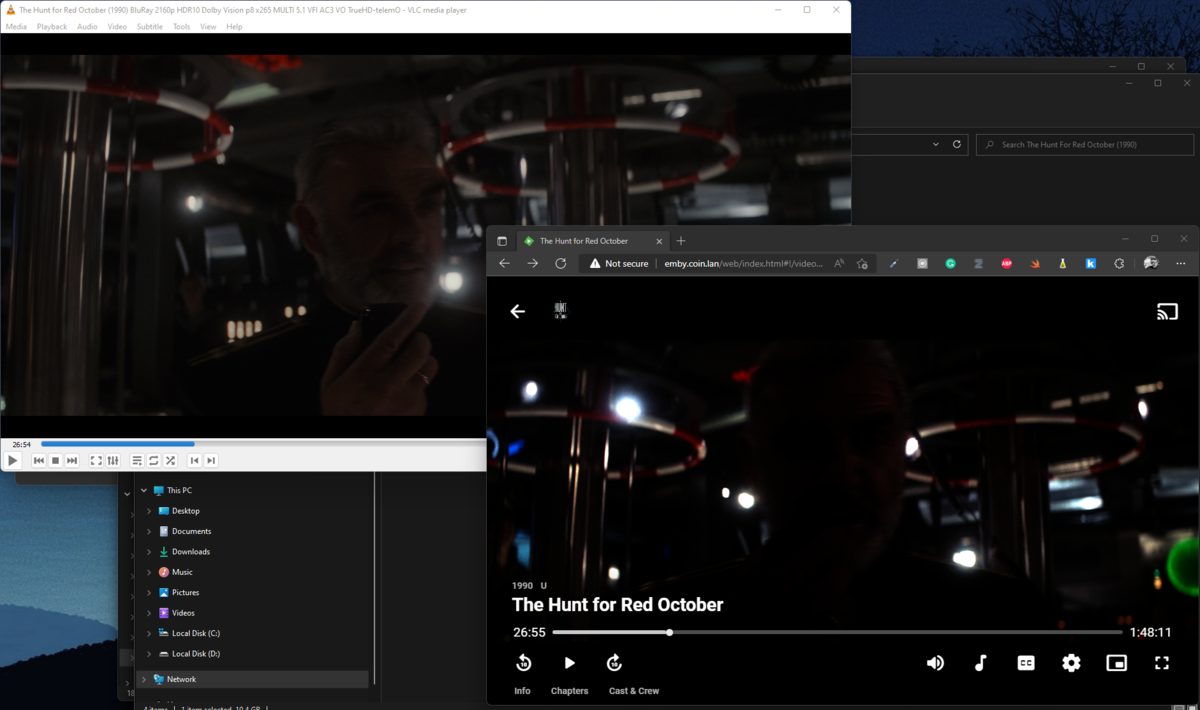
Task: Skip back 10 seconds in Emby player
Action: point(522,662)
